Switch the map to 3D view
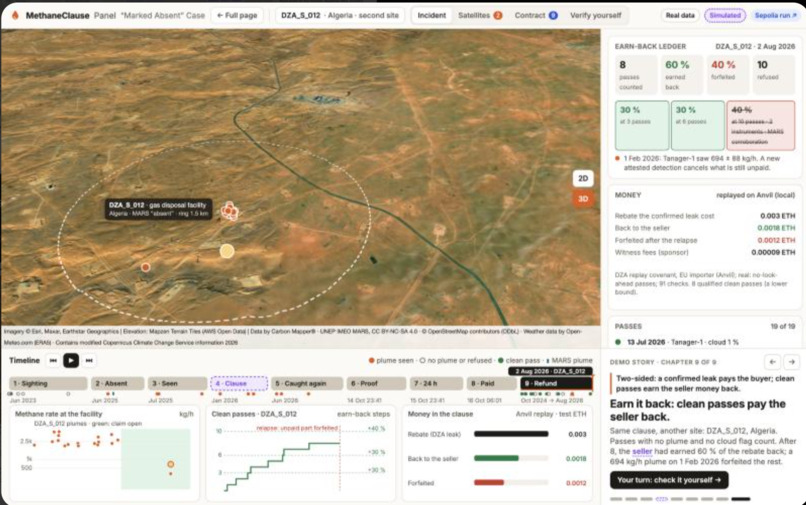806x505 pixels. (x=583, y=199)
